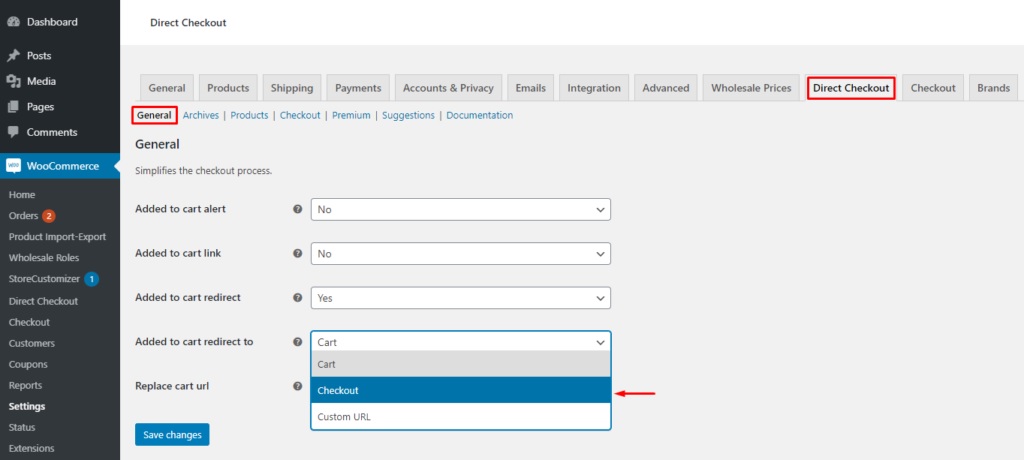Open the Wholesale Prices tab
The height and width of the screenshot is (460, 1024).
(750, 88)
